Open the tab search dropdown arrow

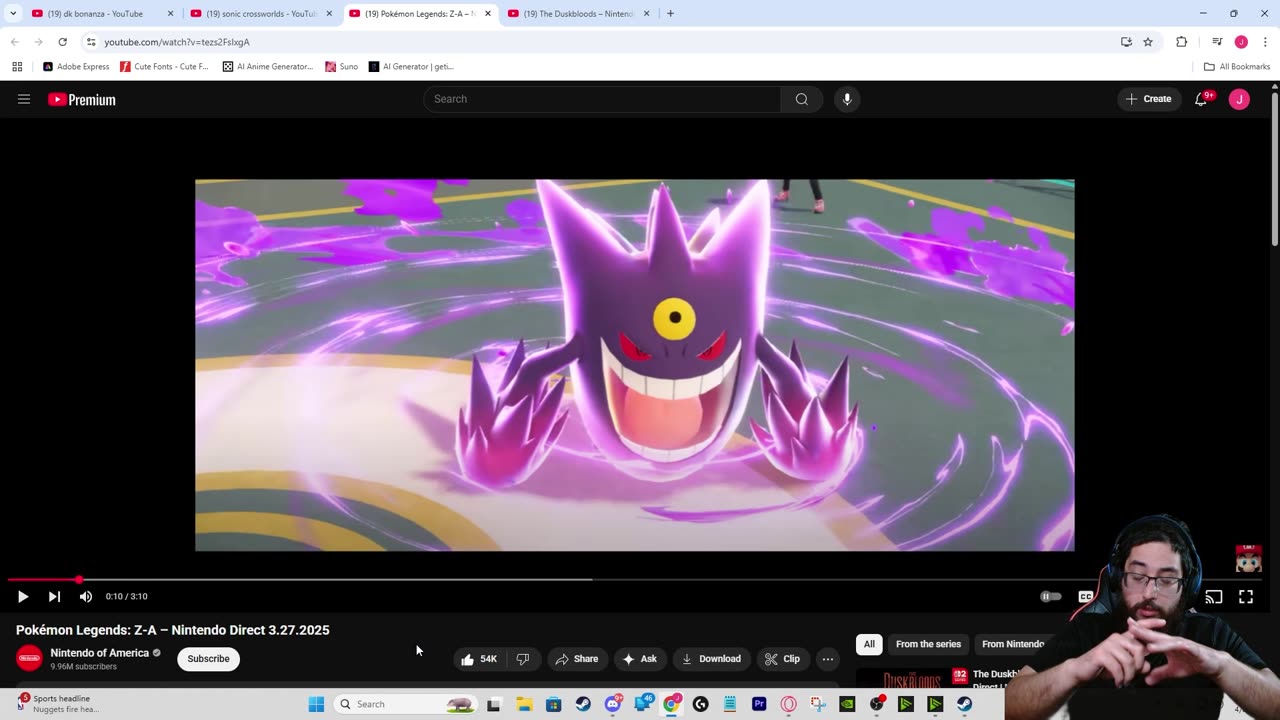pos(12,14)
